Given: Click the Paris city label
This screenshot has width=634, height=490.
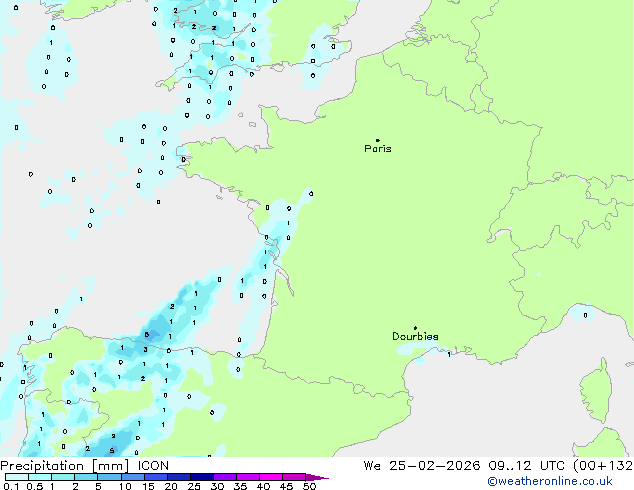Looking at the screenshot, I should click(x=378, y=149).
